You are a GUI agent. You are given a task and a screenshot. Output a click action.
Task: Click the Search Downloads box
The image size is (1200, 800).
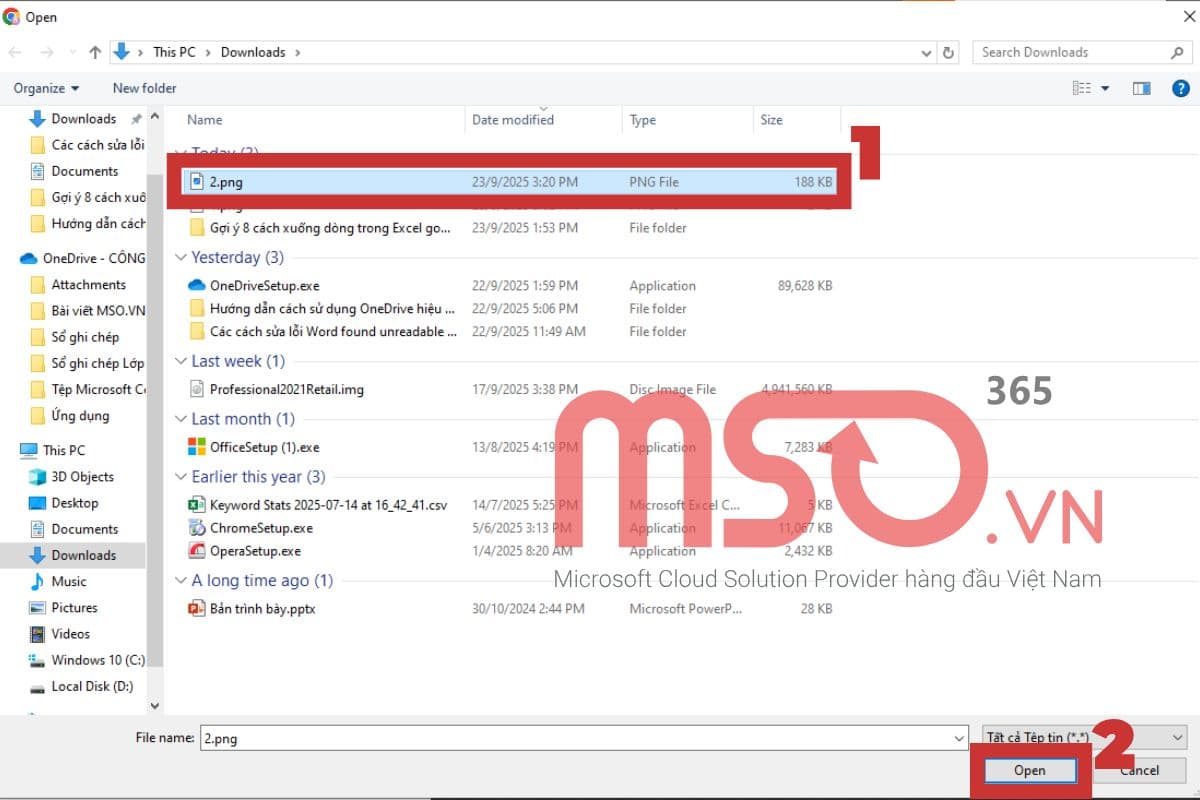[1070, 52]
